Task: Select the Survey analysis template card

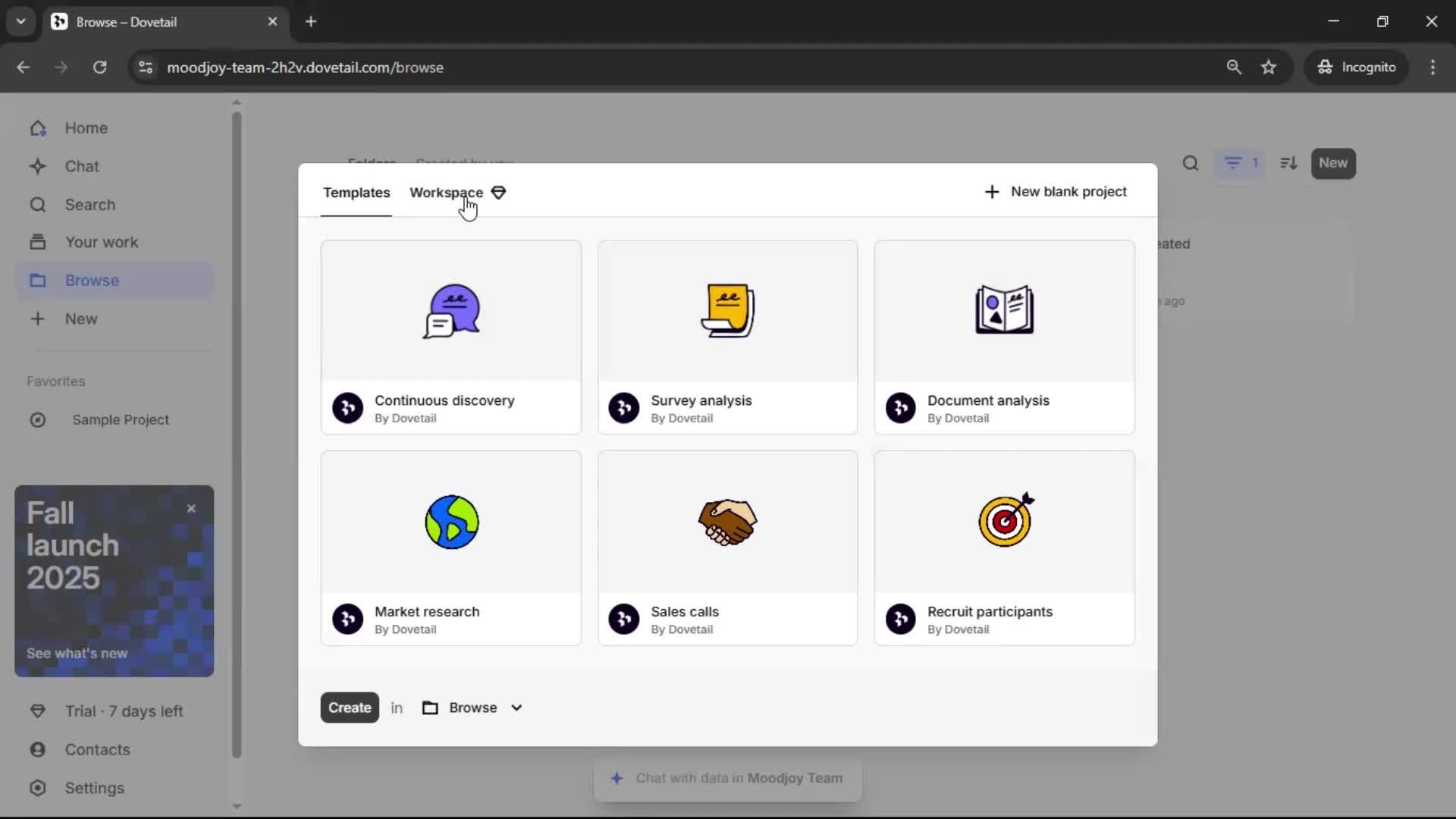Action: (727, 337)
